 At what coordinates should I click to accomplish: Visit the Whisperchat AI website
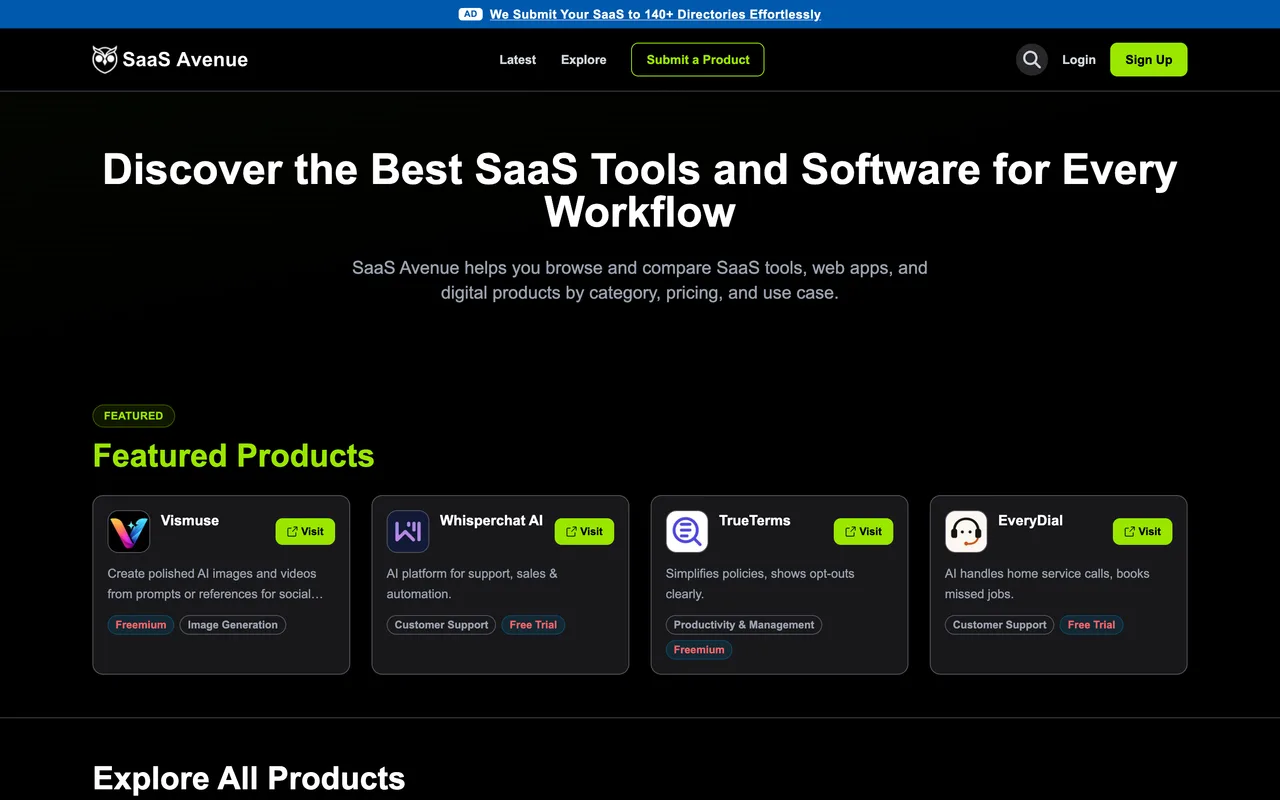point(584,532)
